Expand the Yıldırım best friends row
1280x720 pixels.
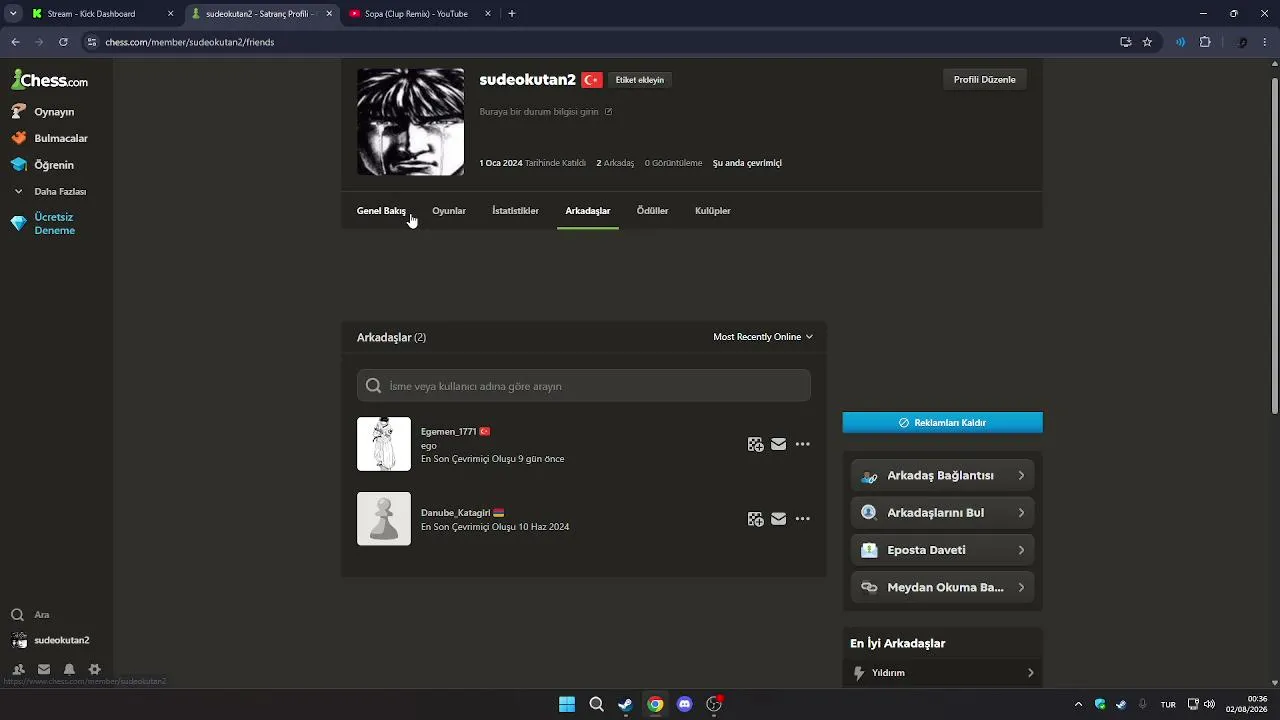942,673
